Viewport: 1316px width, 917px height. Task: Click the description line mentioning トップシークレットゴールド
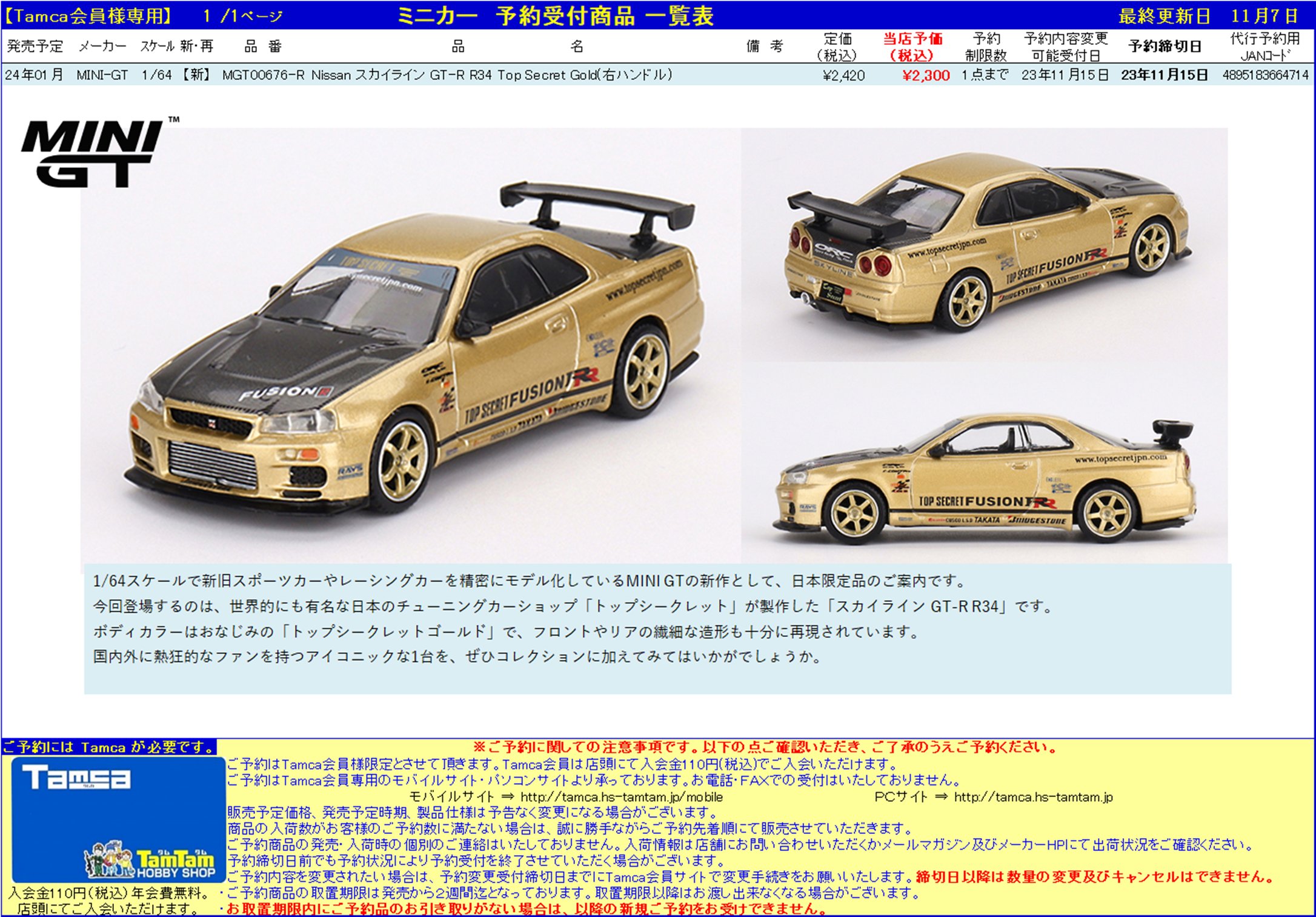point(507,632)
